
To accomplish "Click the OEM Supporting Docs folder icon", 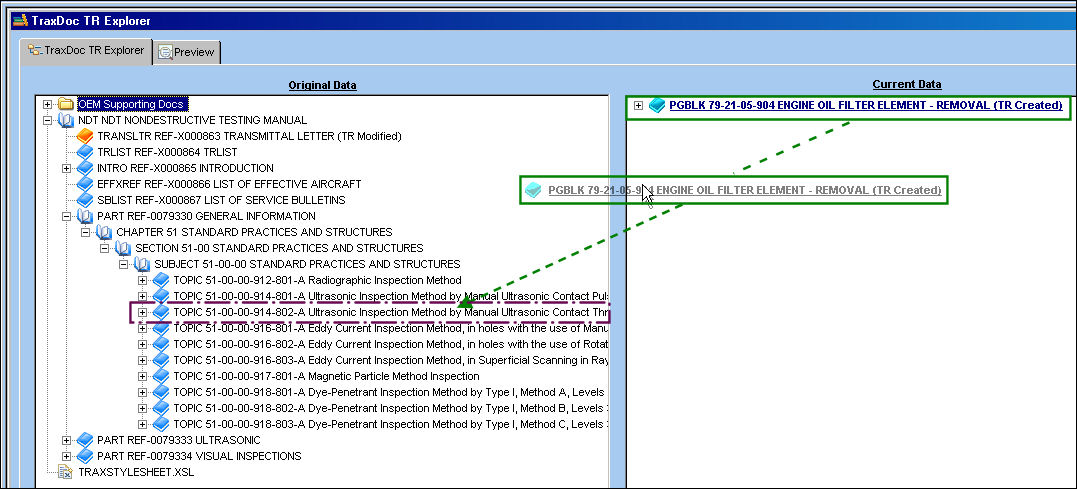I will (x=66, y=104).
